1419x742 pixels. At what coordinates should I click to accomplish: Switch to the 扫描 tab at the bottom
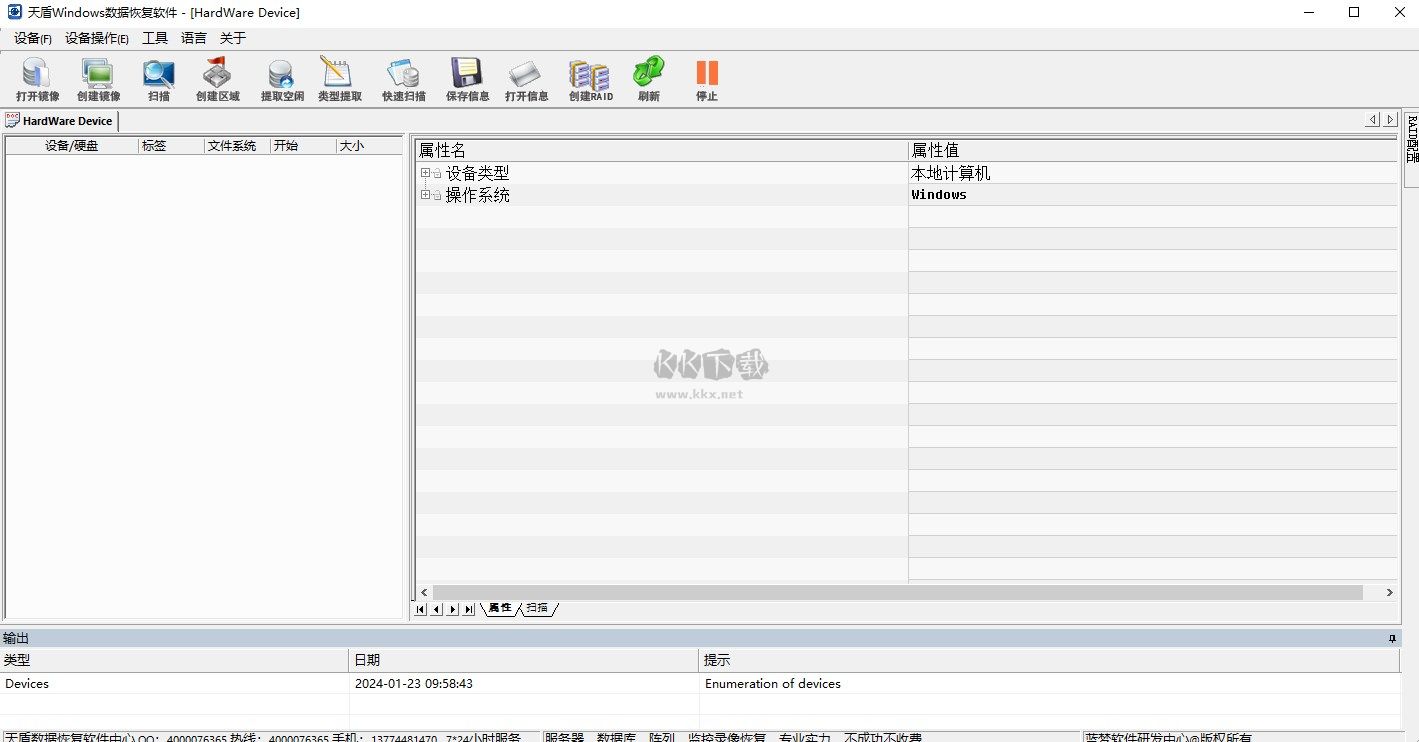point(538,608)
